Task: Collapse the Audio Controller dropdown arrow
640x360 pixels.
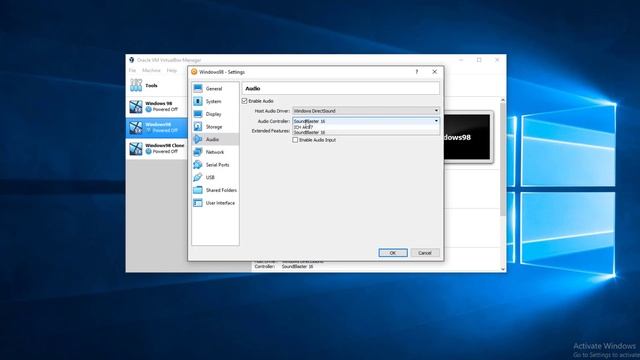Action: click(x=436, y=121)
